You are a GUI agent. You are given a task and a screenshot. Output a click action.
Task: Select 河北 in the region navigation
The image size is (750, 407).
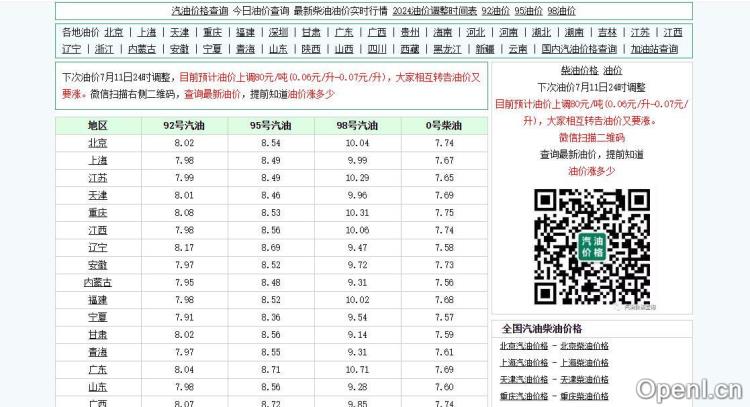click(x=475, y=33)
